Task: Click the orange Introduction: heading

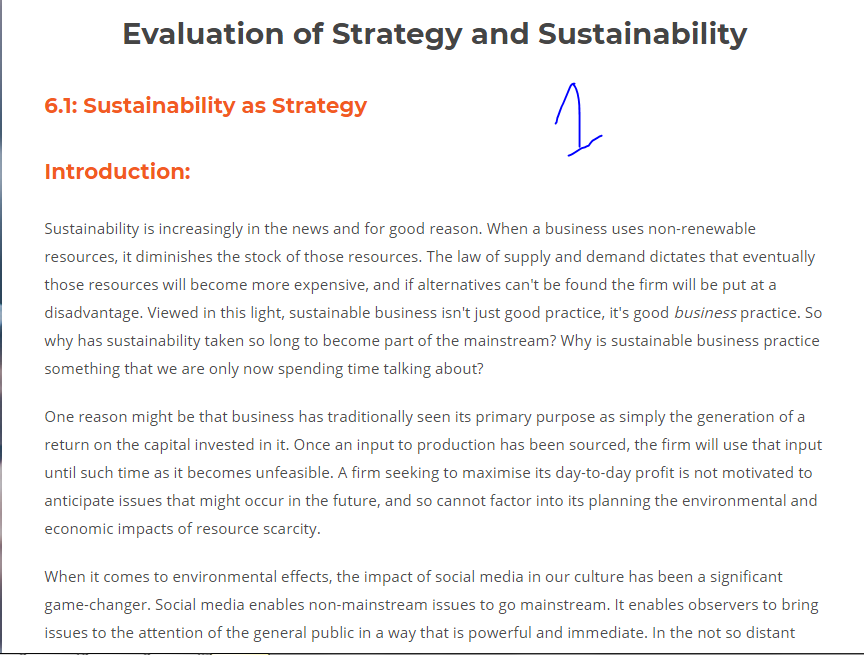Action: point(117,171)
